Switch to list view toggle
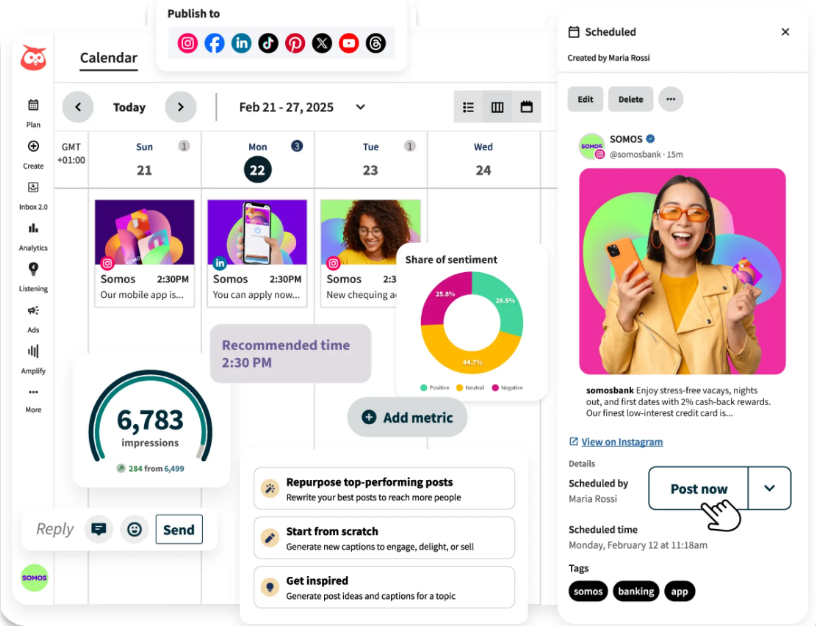Viewport: 816px width, 626px height. [x=468, y=107]
